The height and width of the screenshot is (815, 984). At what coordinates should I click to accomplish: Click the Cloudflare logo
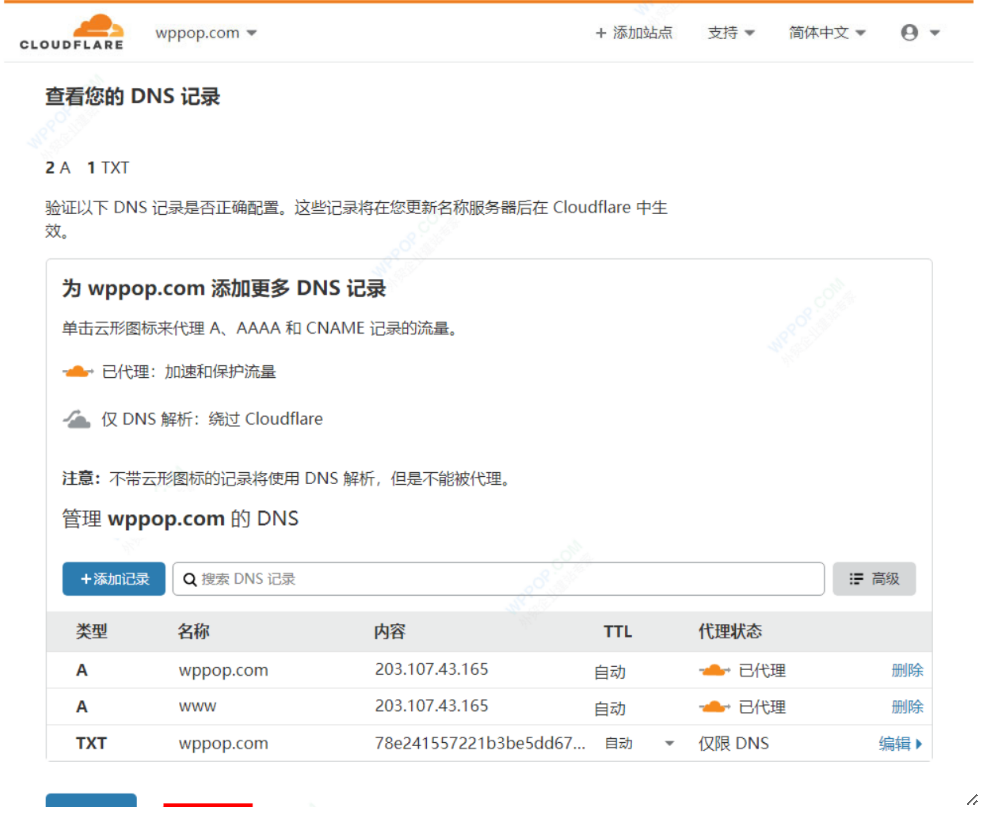coord(70,31)
